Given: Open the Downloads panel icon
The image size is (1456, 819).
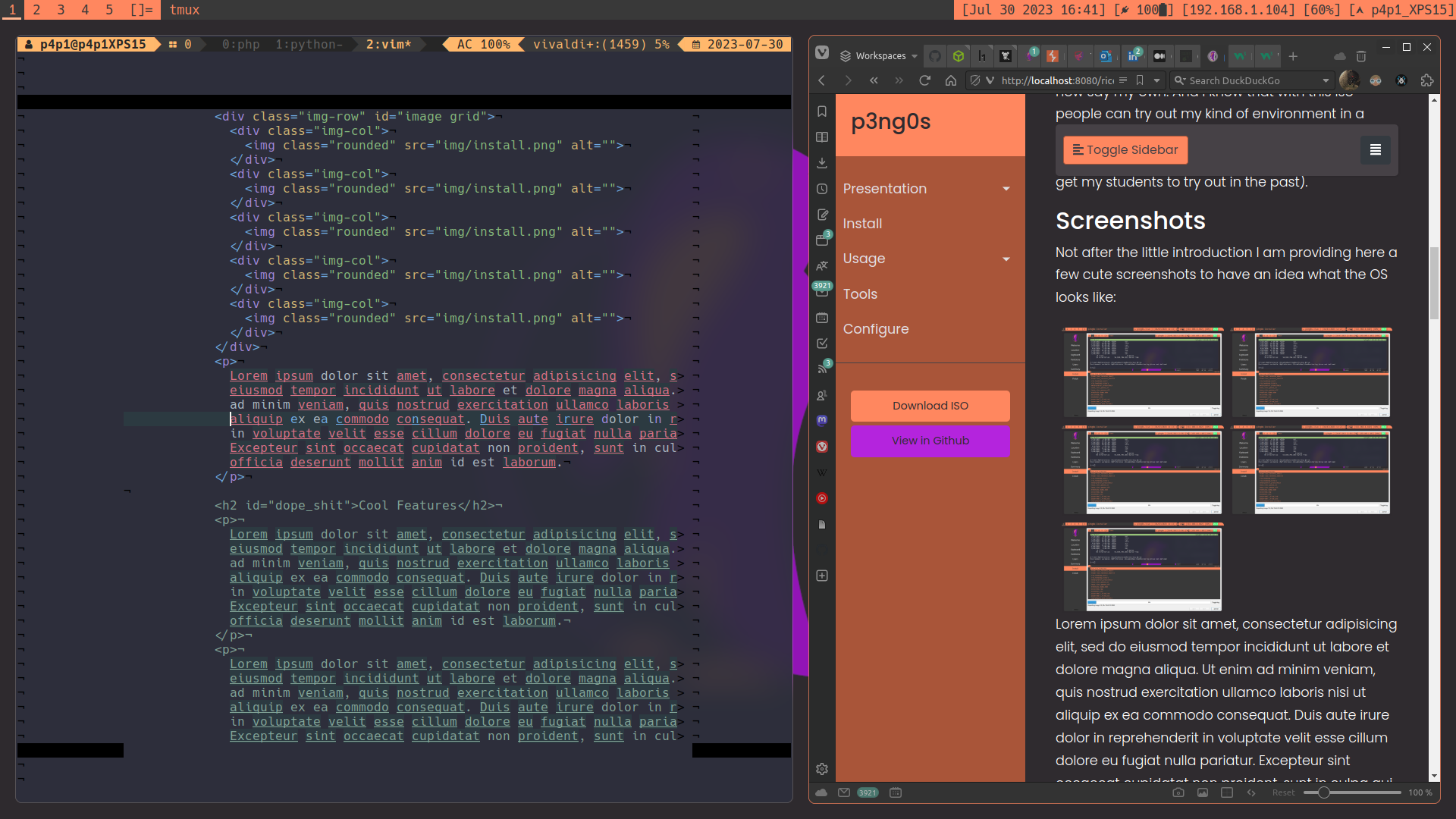Looking at the screenshot, I should (x=822, y=163).
